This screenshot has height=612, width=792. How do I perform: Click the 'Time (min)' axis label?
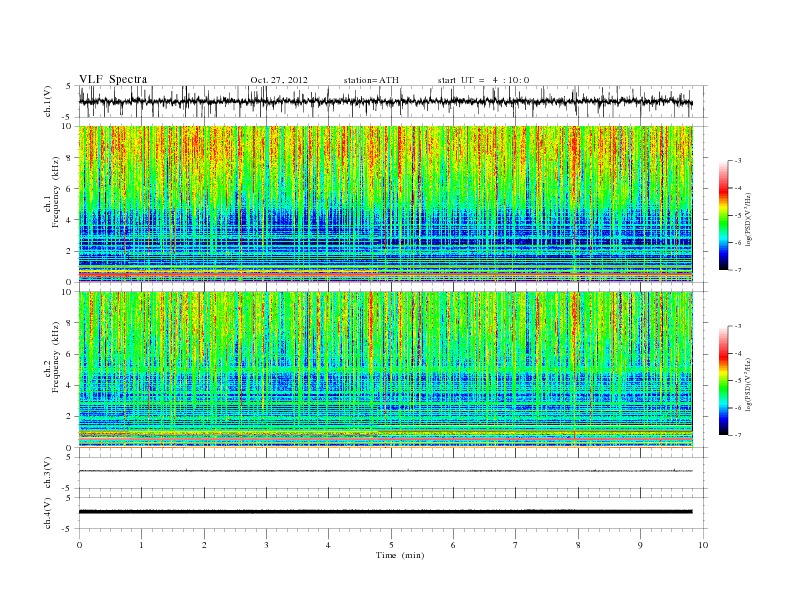tap(400, 555)
